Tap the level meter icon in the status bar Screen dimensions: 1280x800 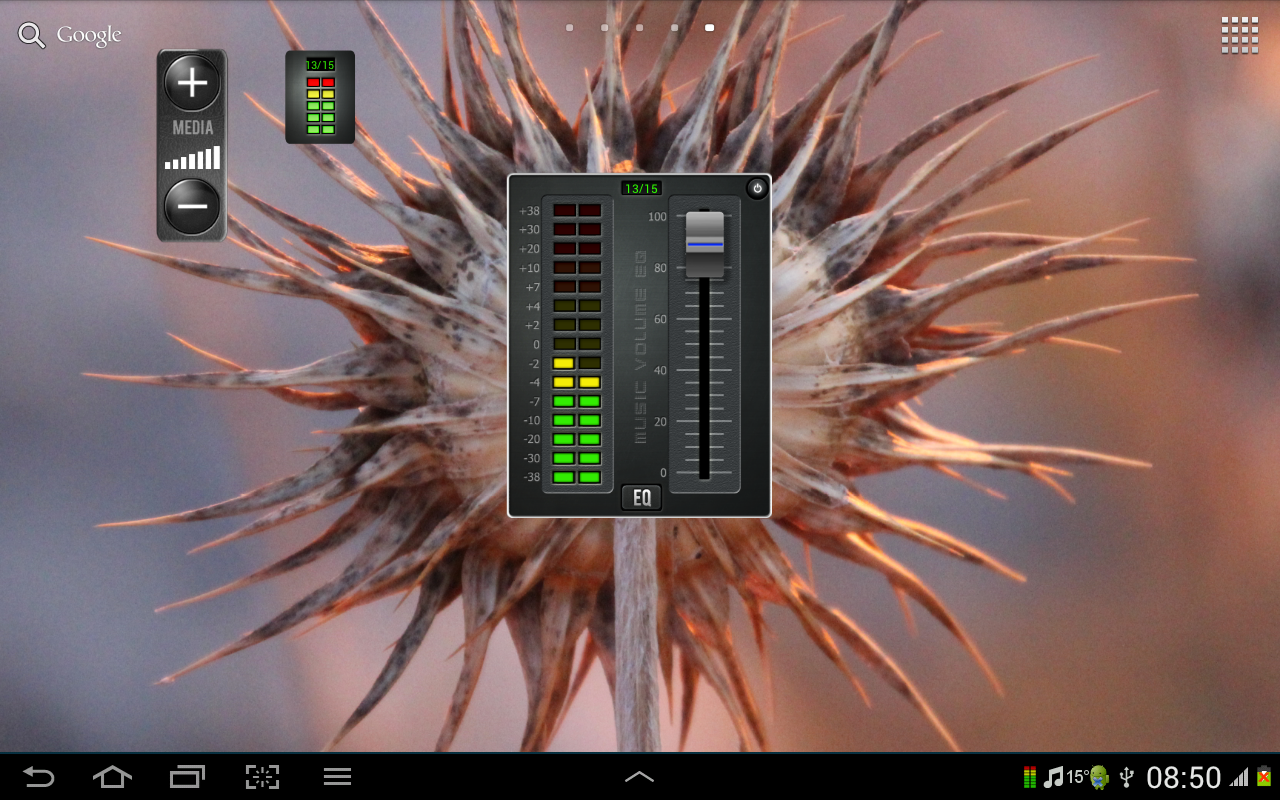coord(1029,777)
